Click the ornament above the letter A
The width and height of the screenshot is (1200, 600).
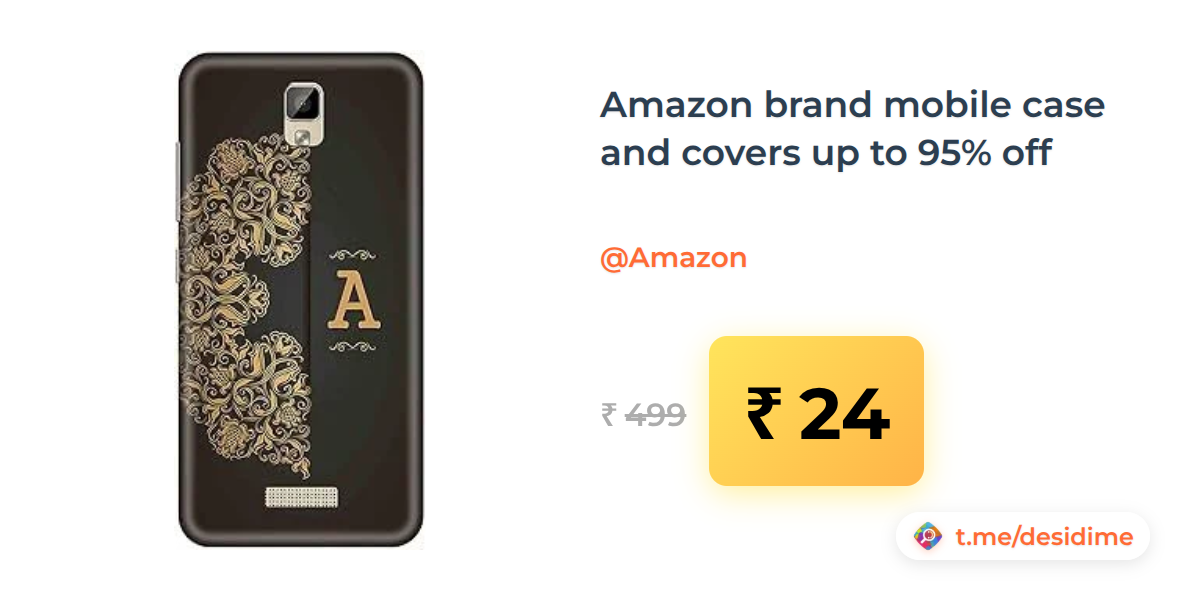(x=355, y=254)
